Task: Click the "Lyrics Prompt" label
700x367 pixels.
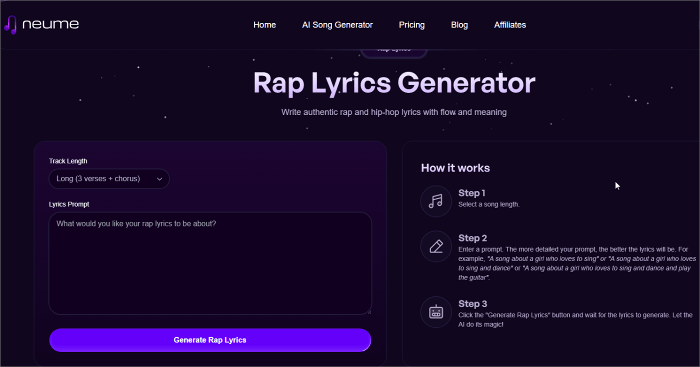Action: click(x=69, y=204)
